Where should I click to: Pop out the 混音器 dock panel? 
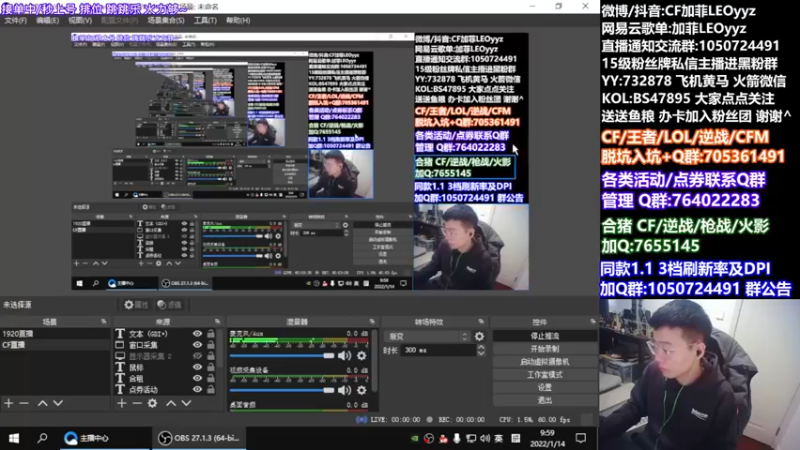pyautogui.click(x=372, y=321)
